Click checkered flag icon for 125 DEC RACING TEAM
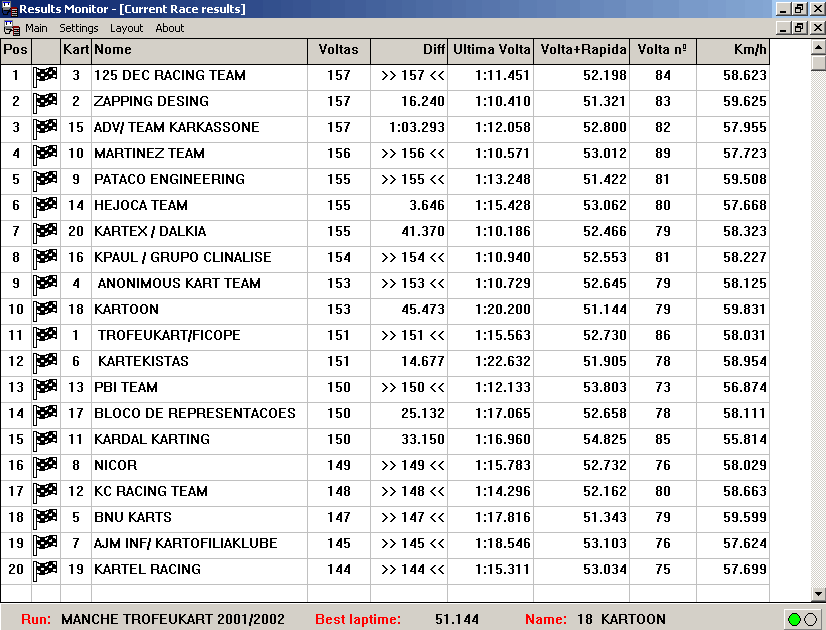Image resolution: width=826 pixels, height=630 pixels. click(x=46, y=76)
